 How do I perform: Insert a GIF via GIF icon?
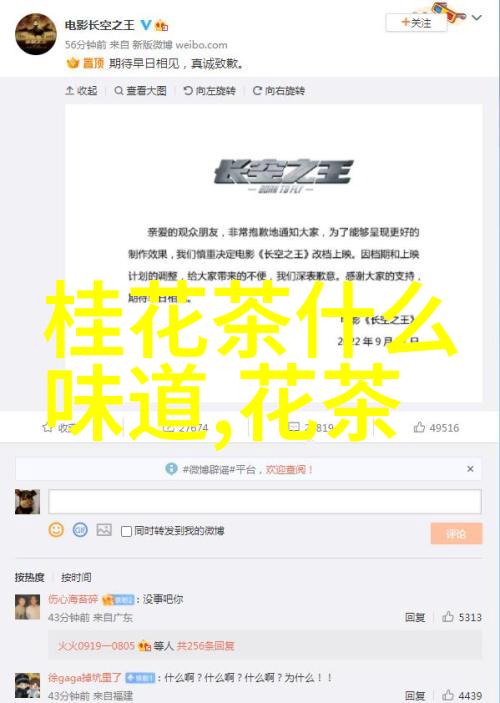click(80, 530)
